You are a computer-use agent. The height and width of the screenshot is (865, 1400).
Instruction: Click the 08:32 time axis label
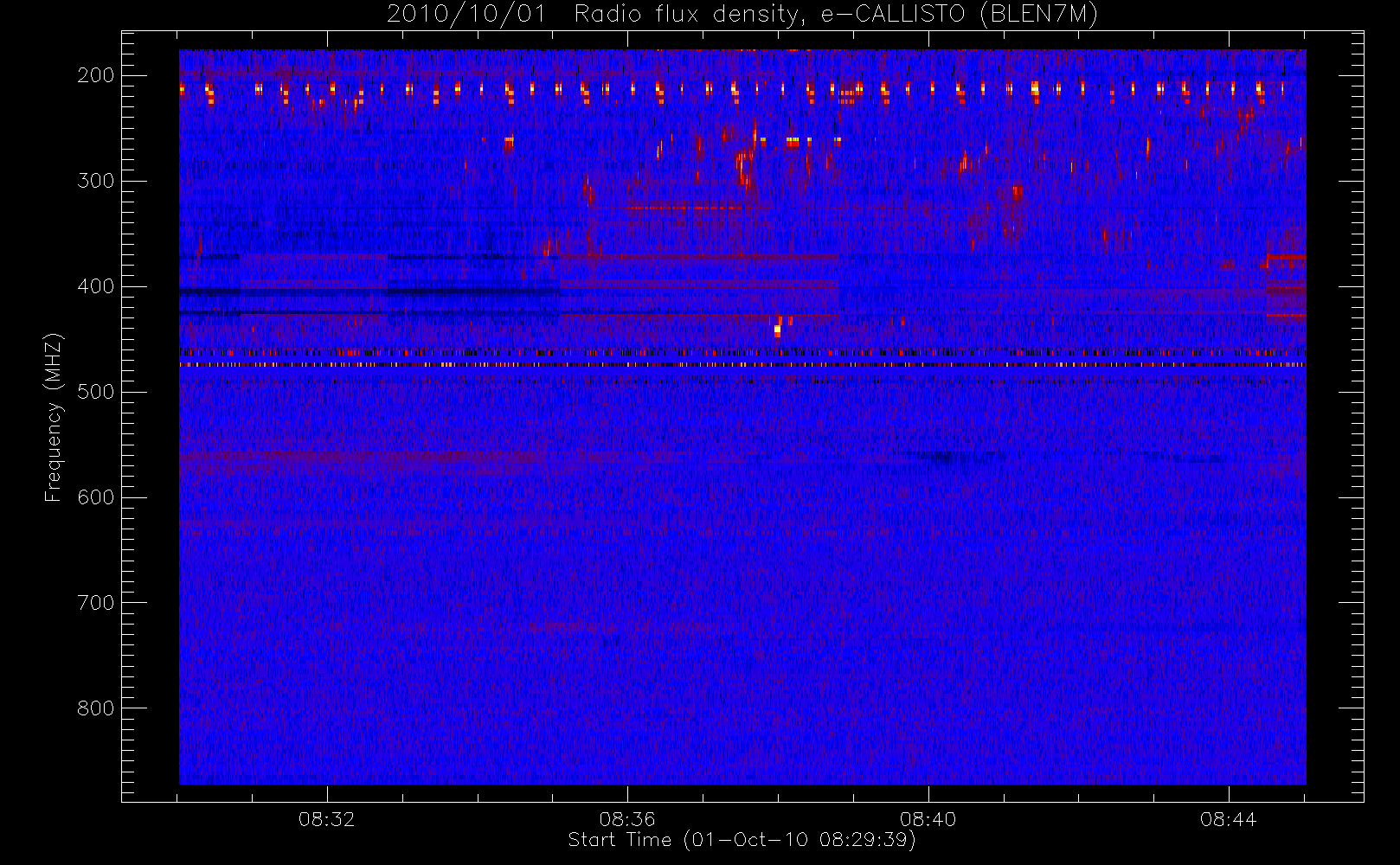327,819
